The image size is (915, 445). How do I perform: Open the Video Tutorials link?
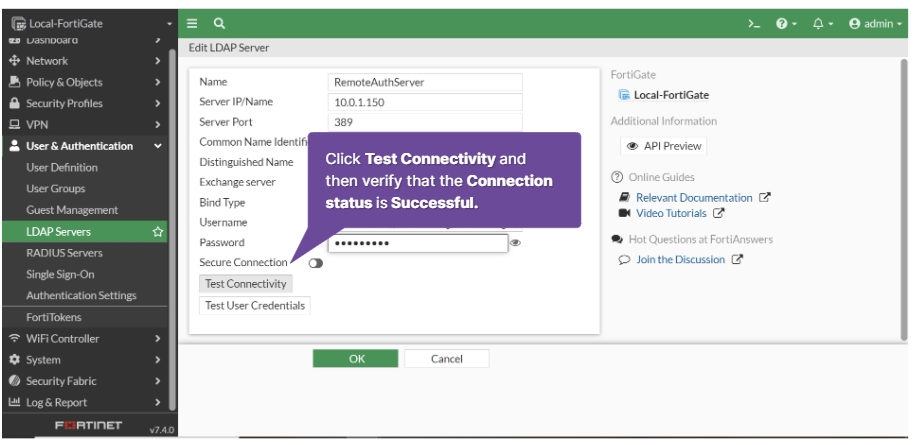pos(671,213)
